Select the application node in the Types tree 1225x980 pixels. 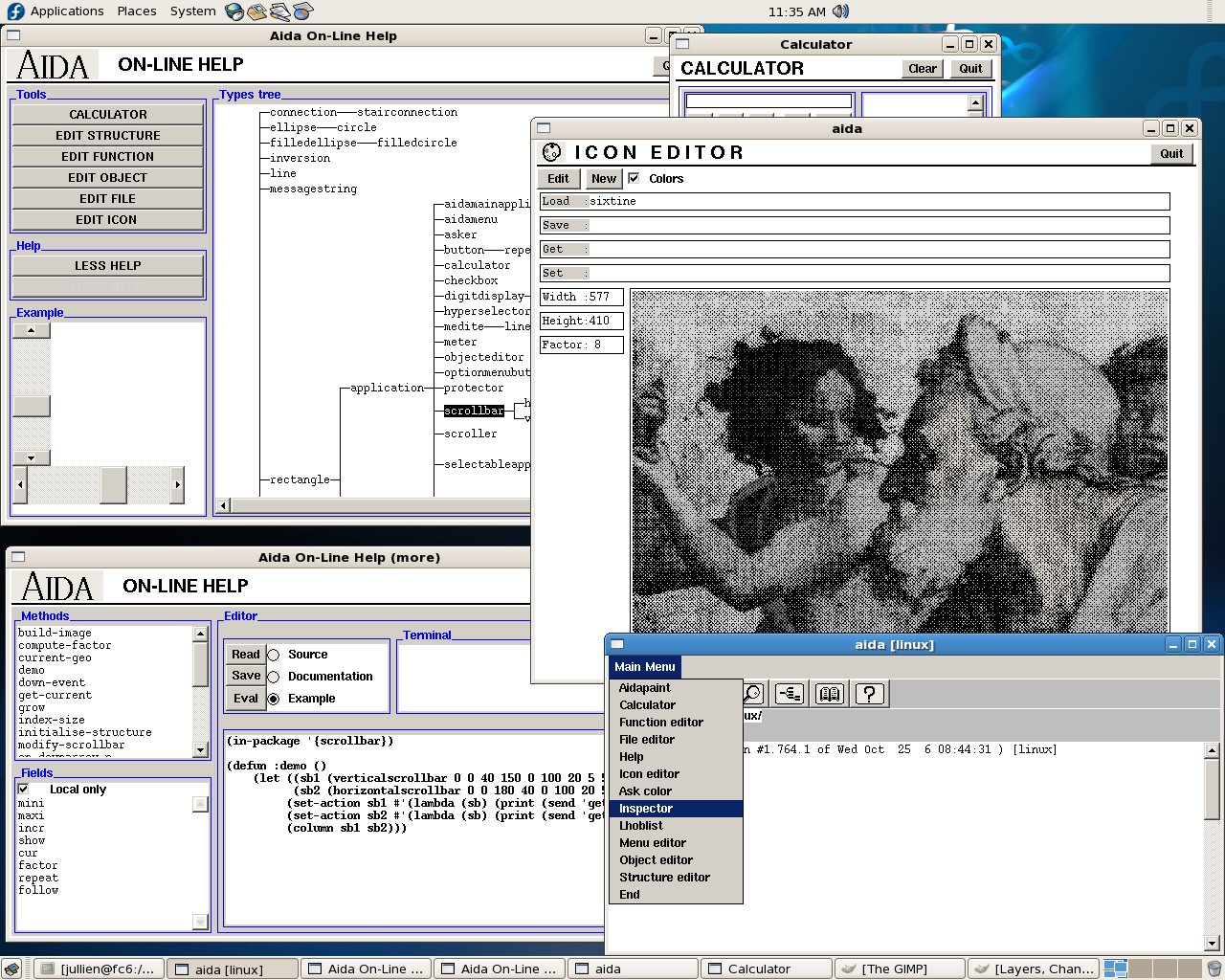click(x=387, y=388)
